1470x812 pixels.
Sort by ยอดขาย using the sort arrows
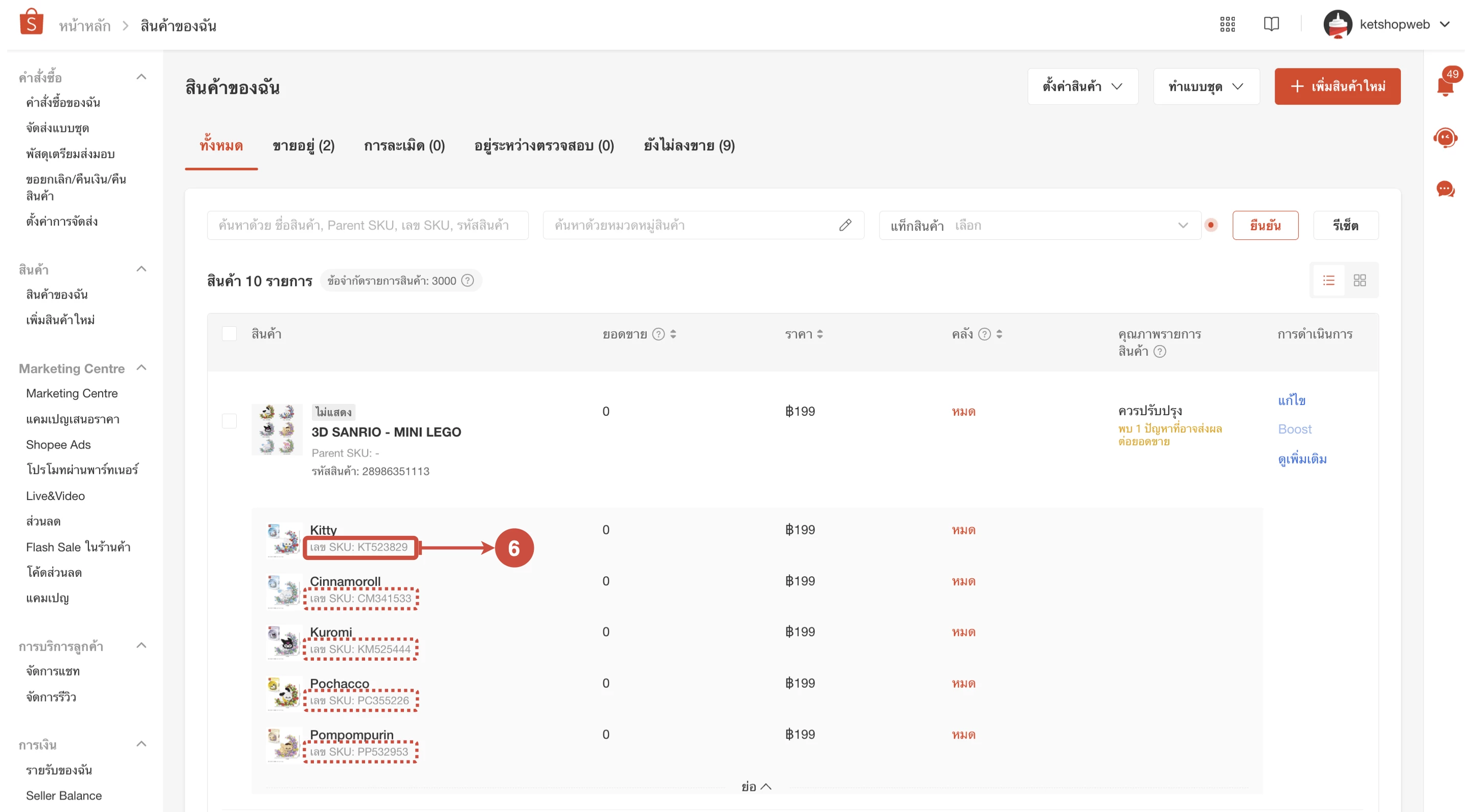tap(673, 334)
